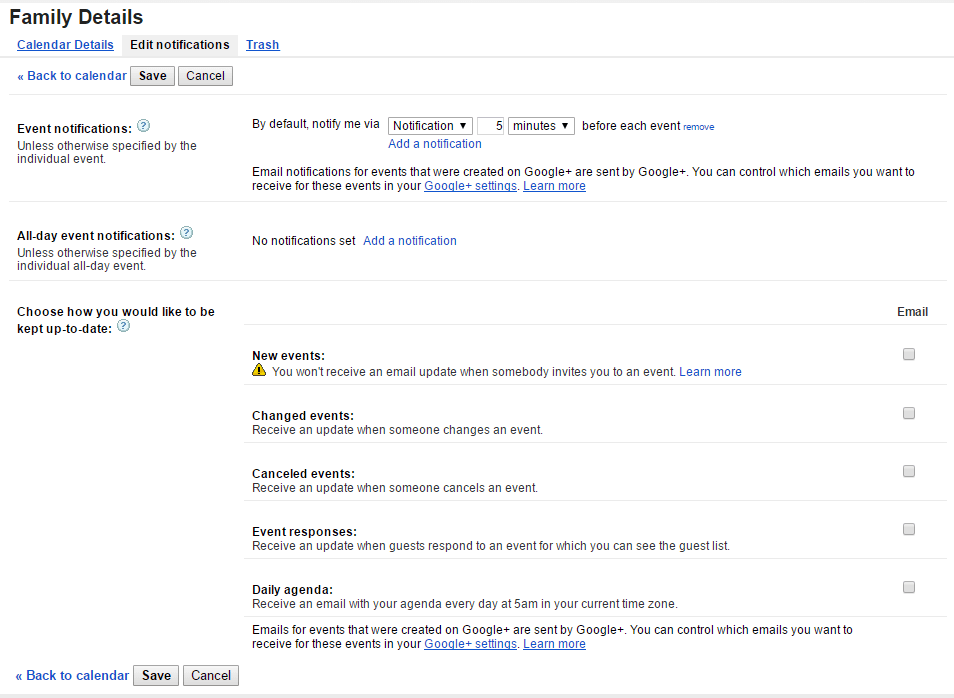Click the yellow warning icon under New events
Viewport: 954px width, 698px height.
point(259,371)
